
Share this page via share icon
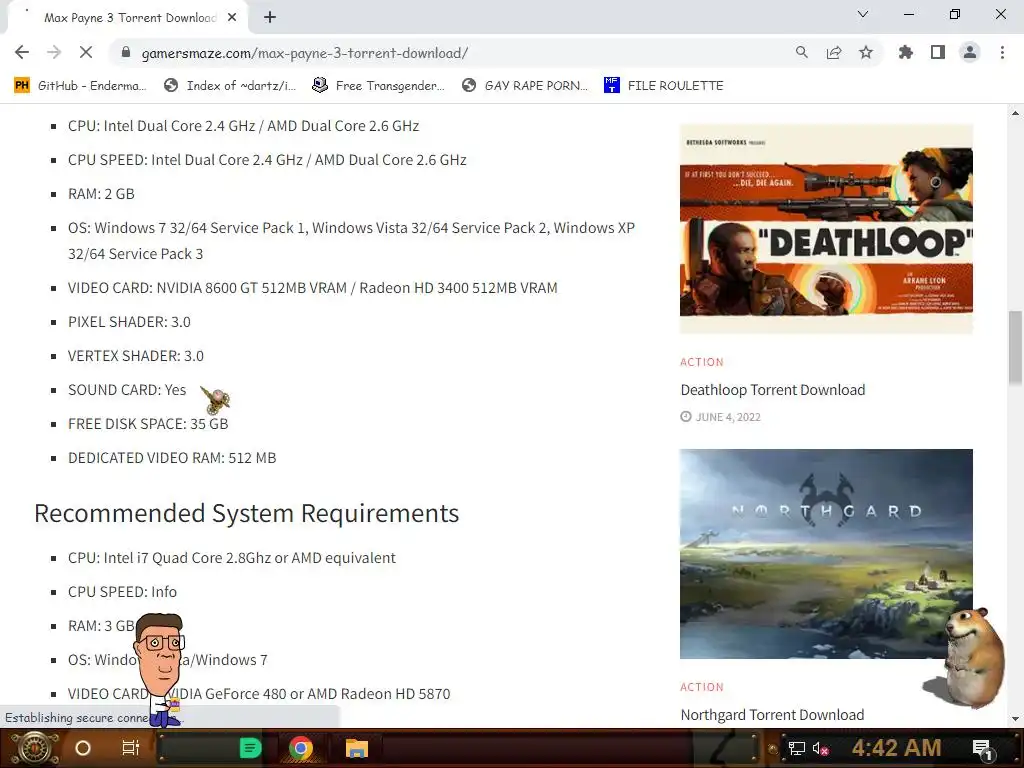click(x=834, y=53)
